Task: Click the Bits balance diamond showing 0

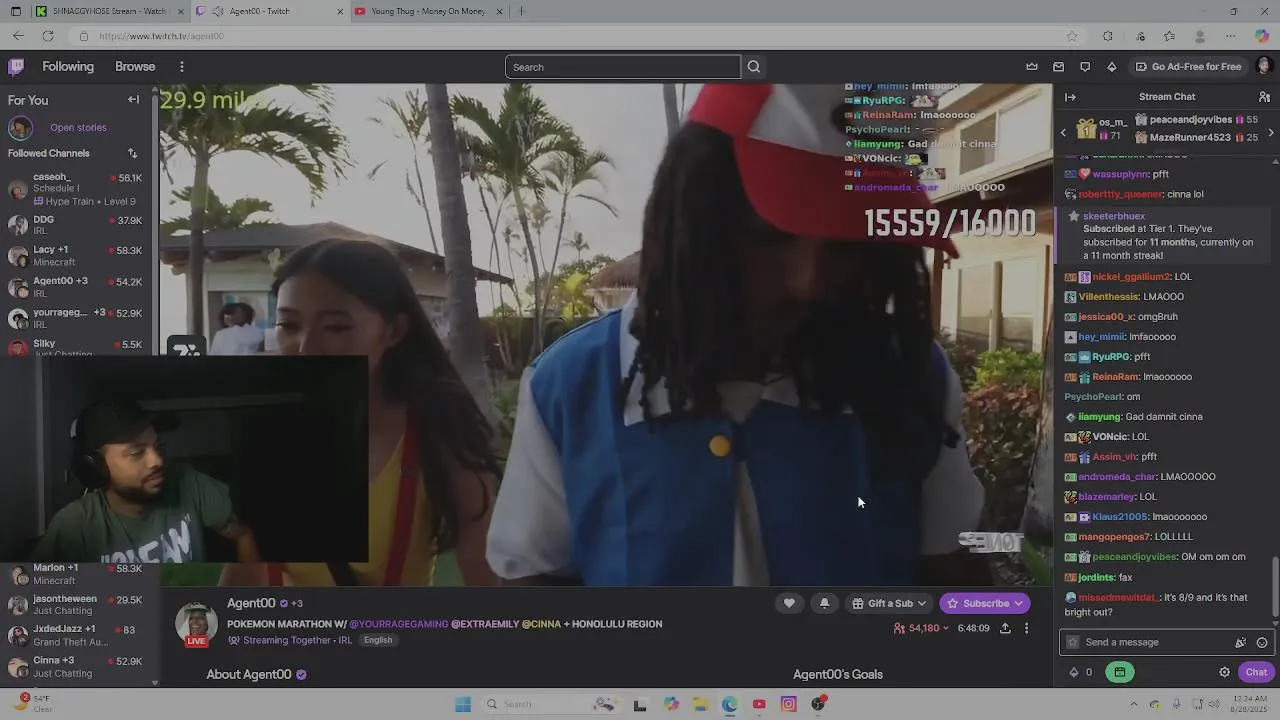Action: pyautogui.click(x=1080, y=672)
